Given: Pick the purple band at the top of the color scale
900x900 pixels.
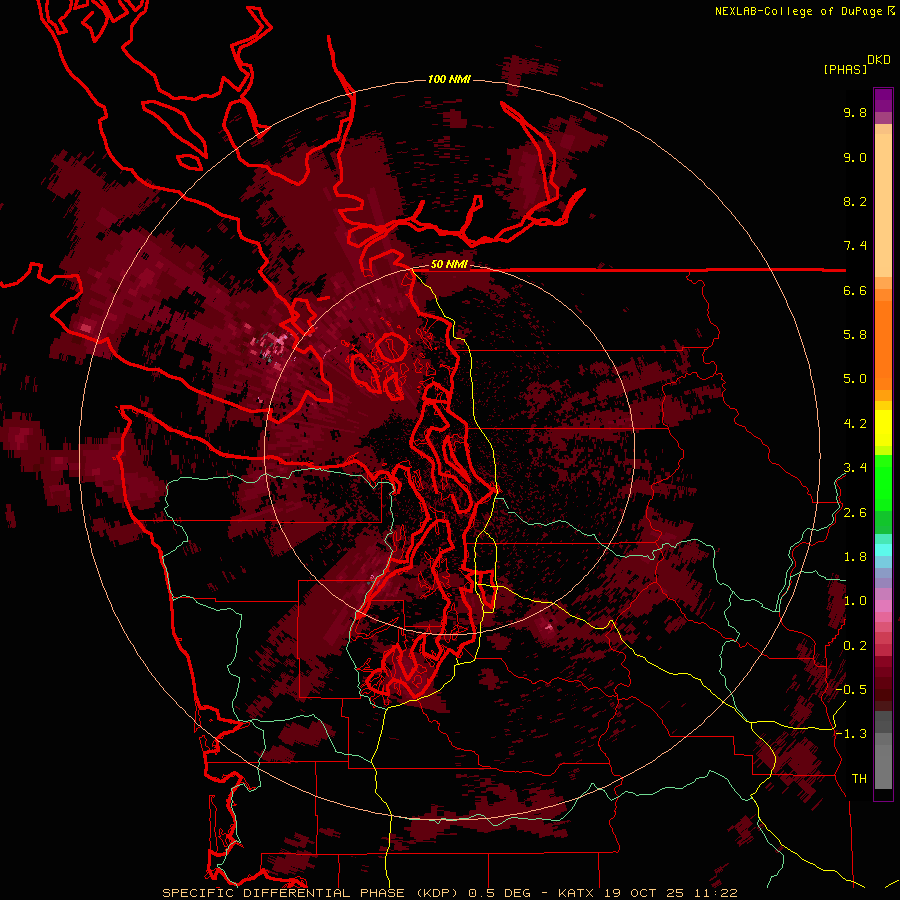Looking at the screenshot, I should [883, 100].
